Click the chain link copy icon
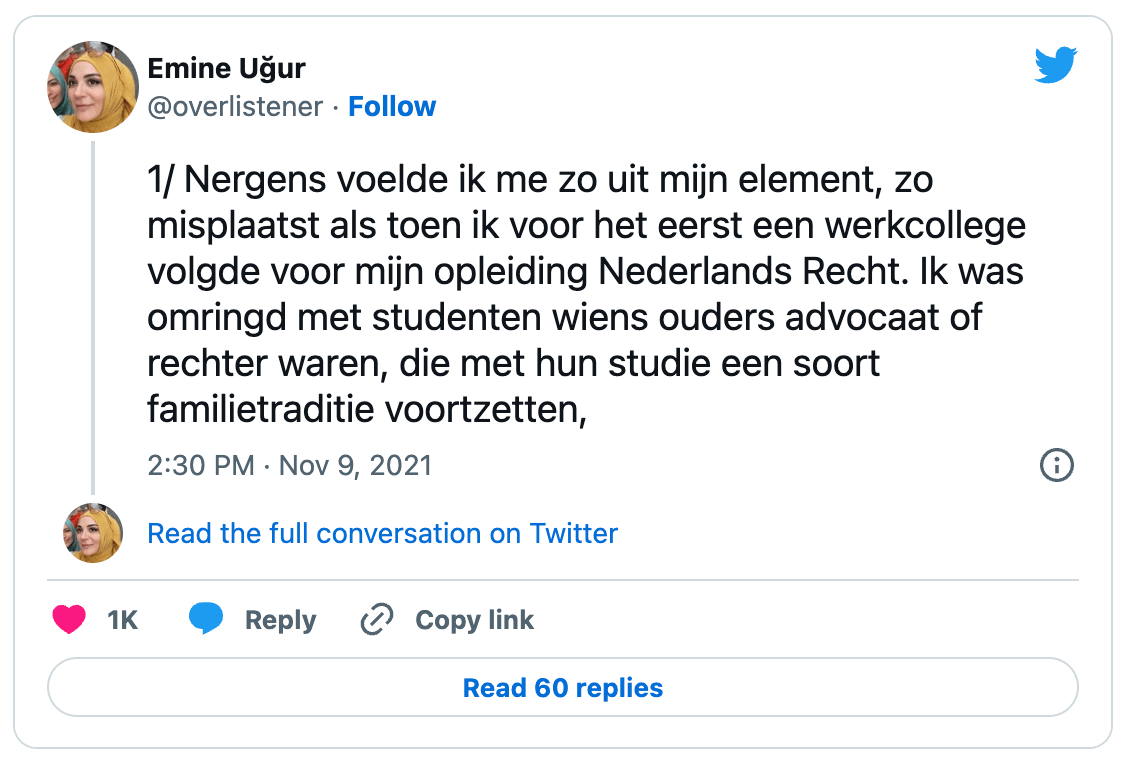The image size is (1132, 760). point(376,620)
